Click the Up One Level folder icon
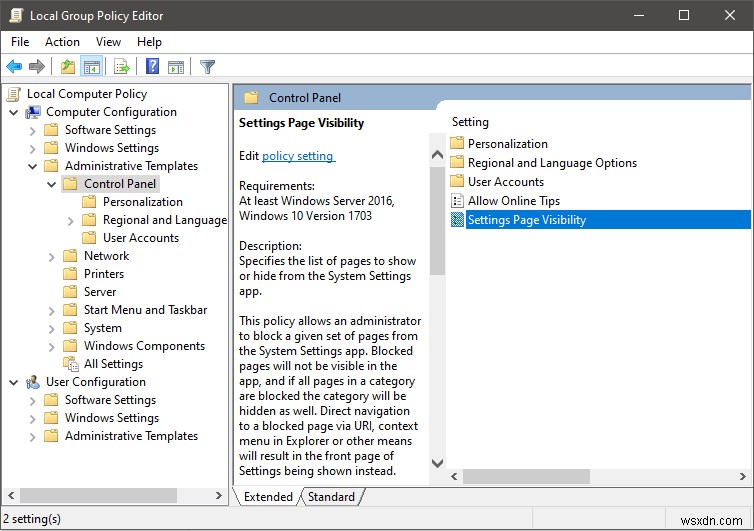 tap(67, 67)
